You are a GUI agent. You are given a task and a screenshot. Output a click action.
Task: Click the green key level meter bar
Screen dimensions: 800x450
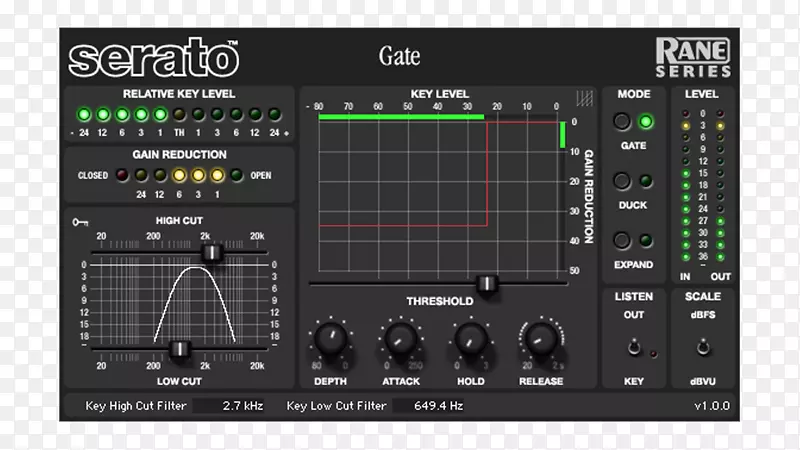(401, 117)
